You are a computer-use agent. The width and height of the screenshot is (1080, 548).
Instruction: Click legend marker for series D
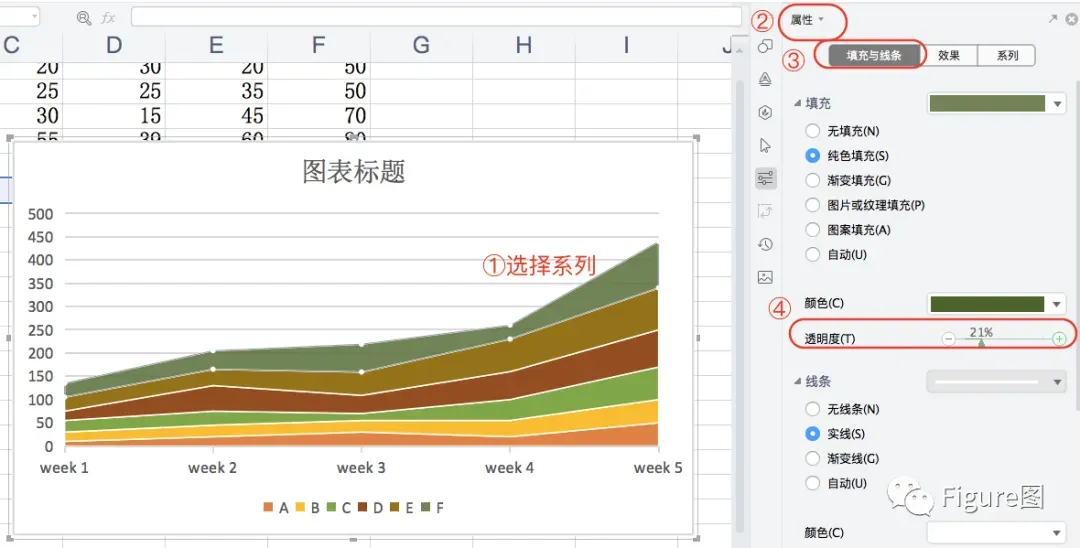pos(363,507)
